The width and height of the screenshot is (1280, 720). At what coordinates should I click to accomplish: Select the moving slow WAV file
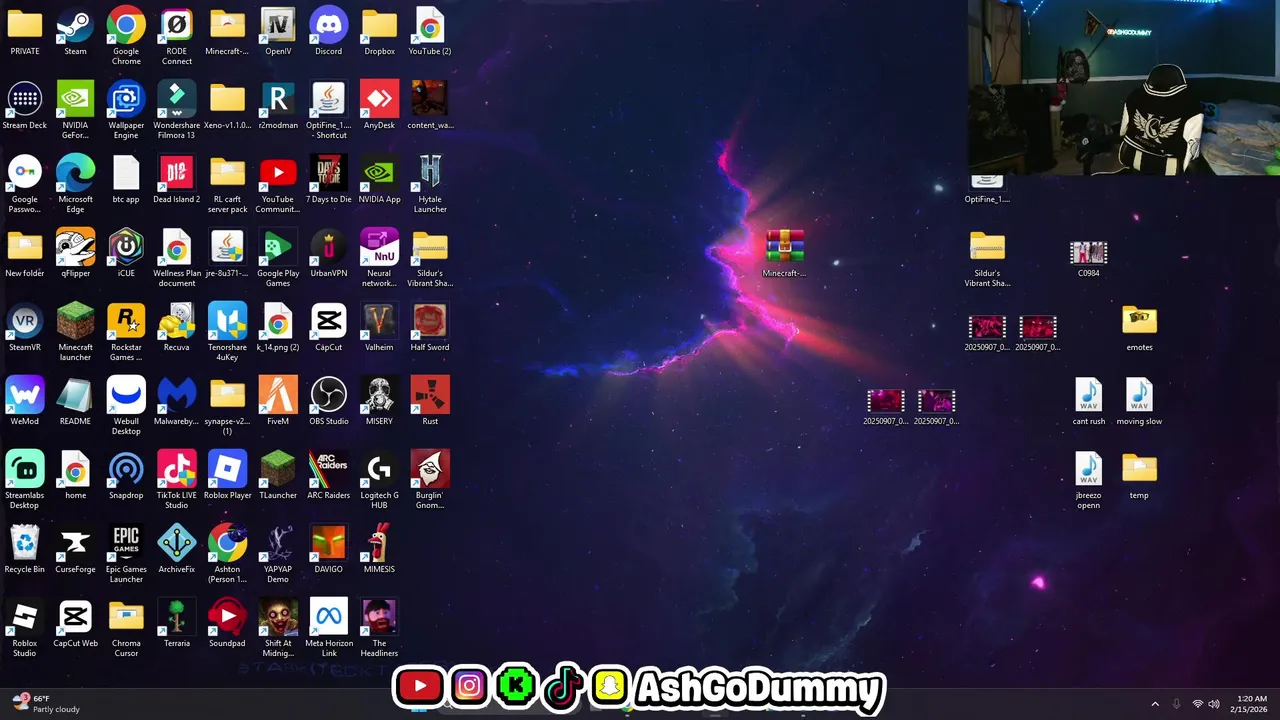pyautogui.click(x=1139, y=401)
